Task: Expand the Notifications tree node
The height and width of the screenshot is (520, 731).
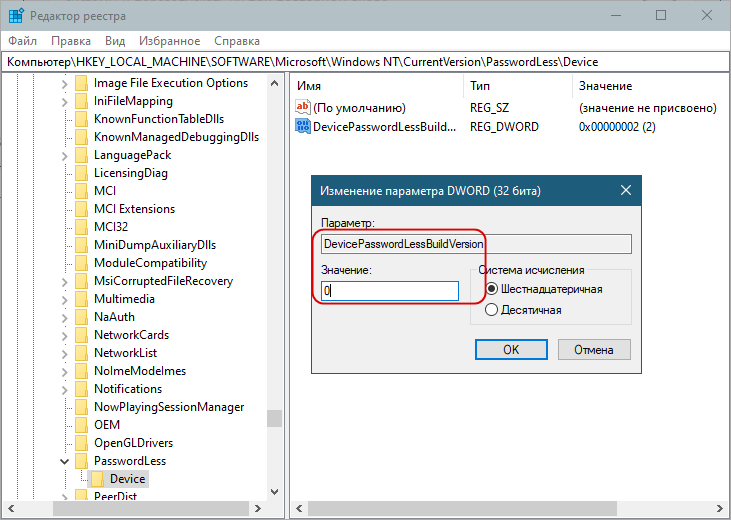Action: (65, 389)
